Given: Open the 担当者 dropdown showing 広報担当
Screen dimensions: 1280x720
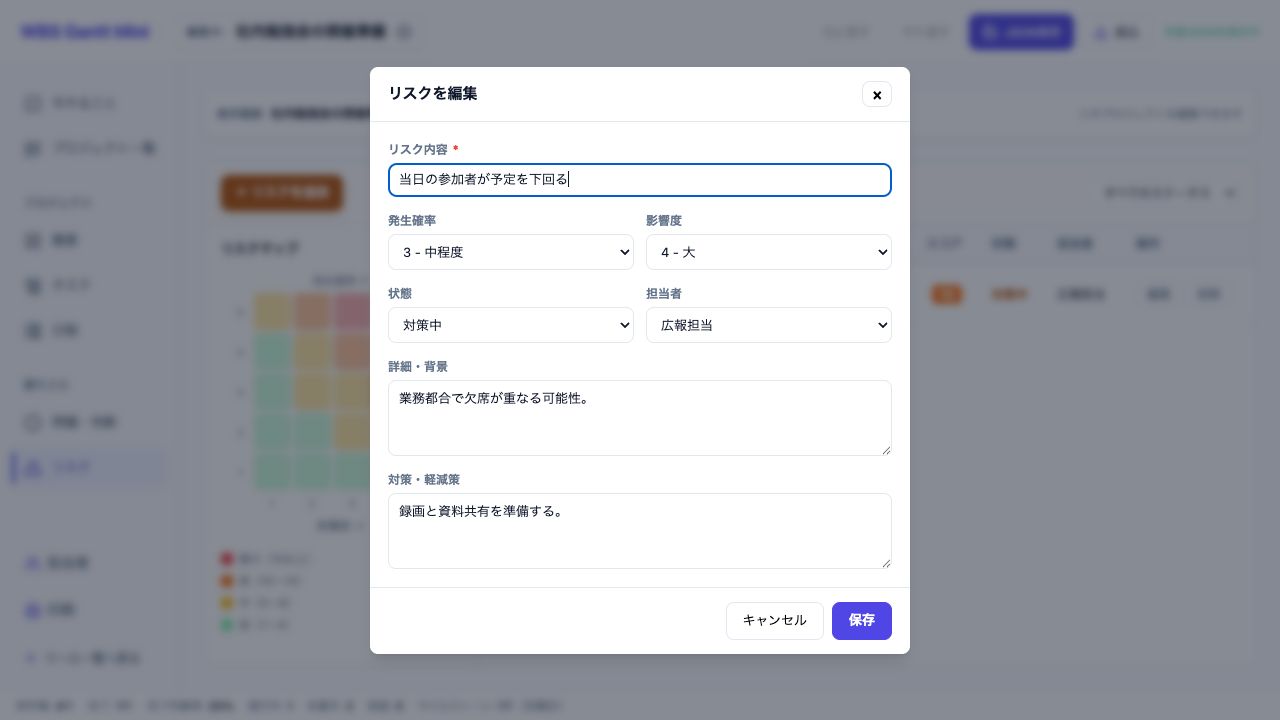Looking at the screenshot, I should pos(769,325).
